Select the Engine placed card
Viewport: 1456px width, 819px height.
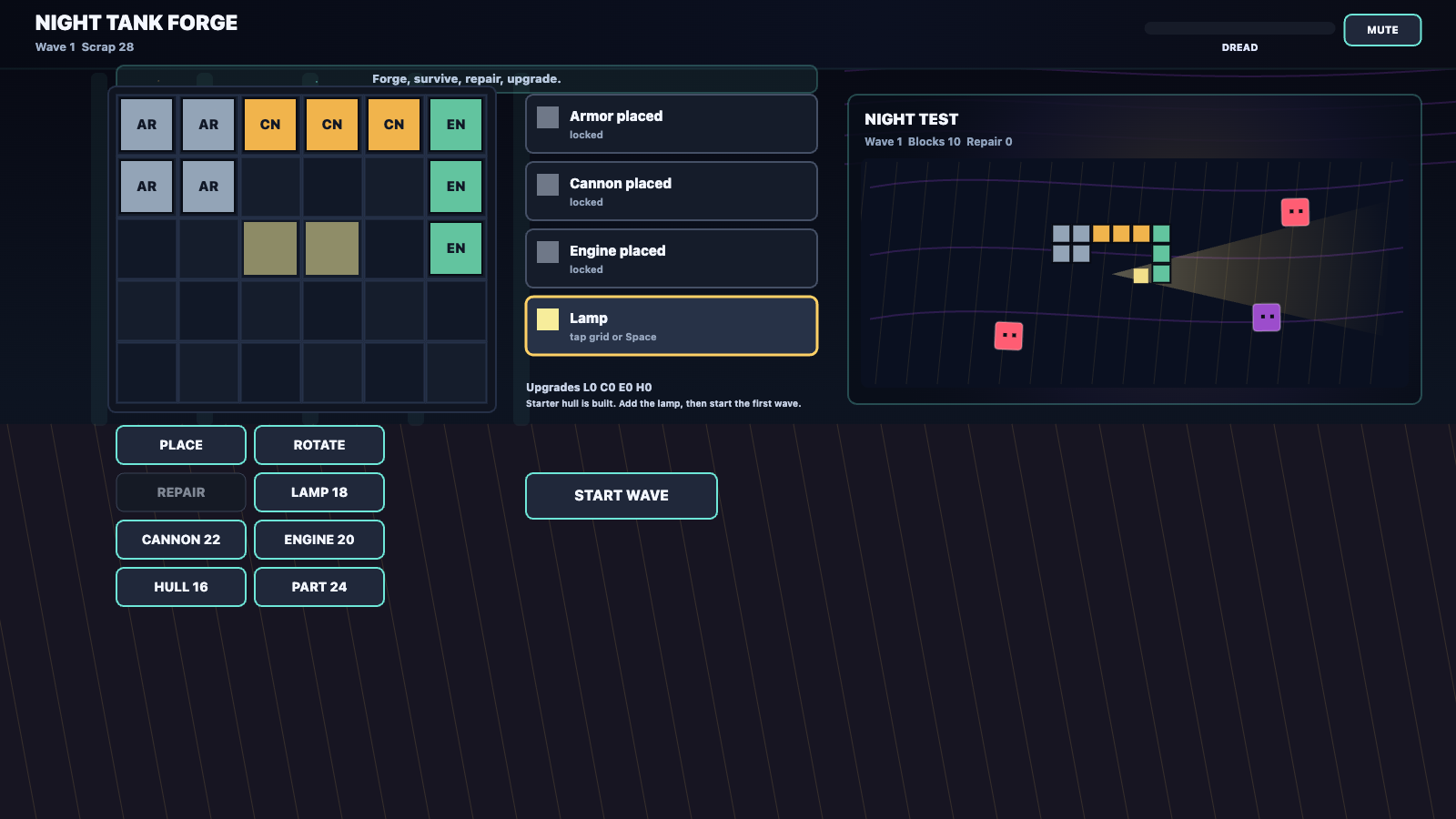[x=672, y=258]
